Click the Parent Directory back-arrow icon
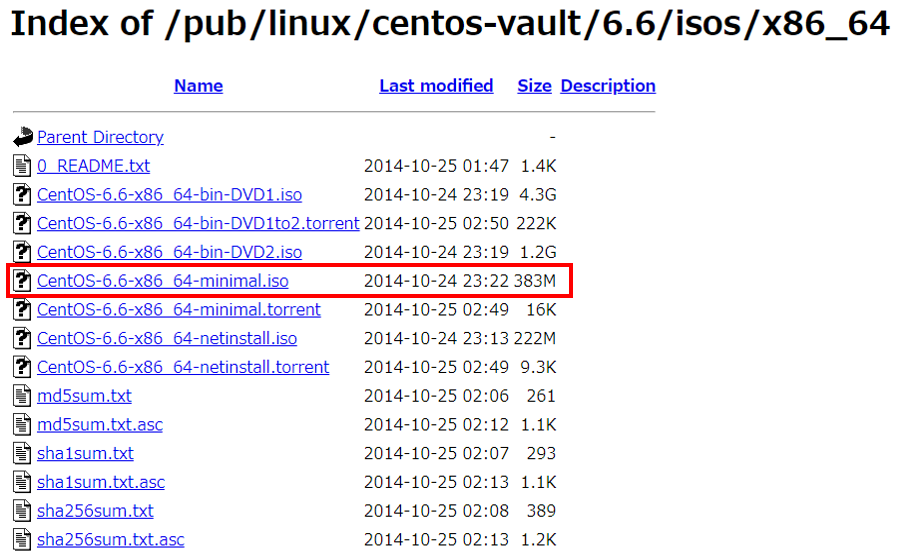 22,137
